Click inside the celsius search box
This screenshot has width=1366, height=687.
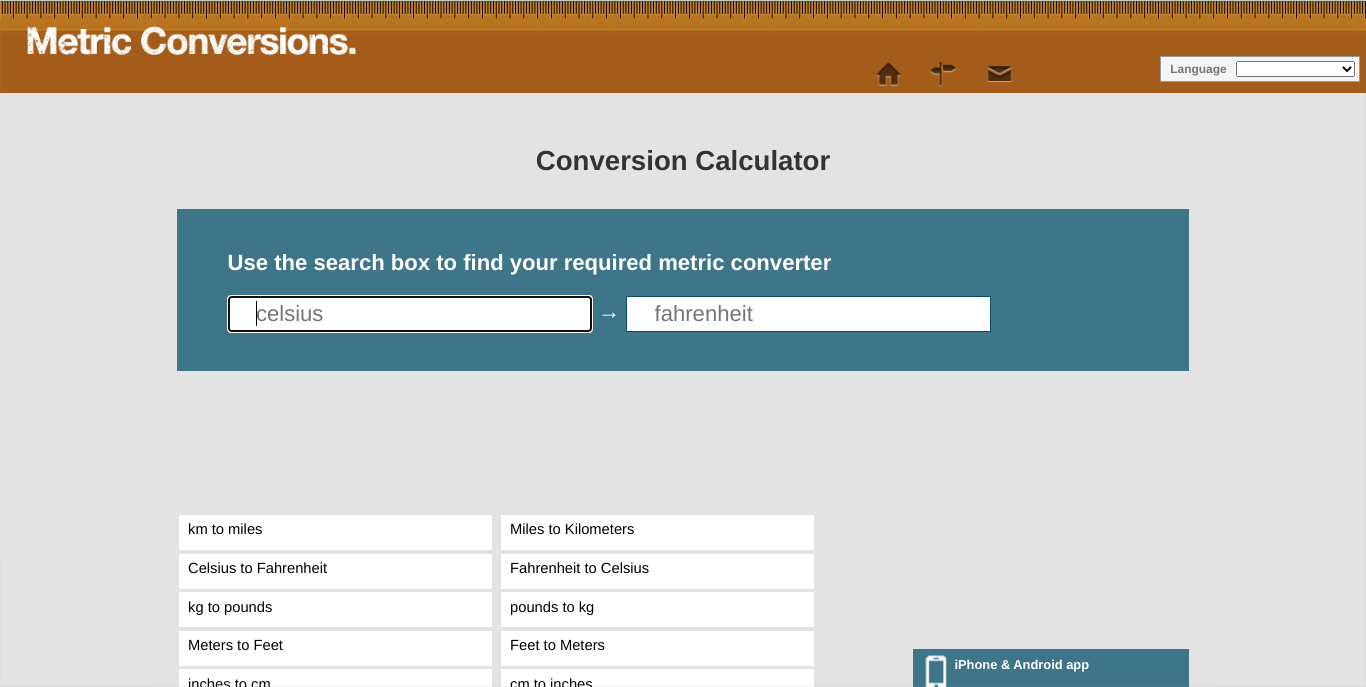point(409,313)
